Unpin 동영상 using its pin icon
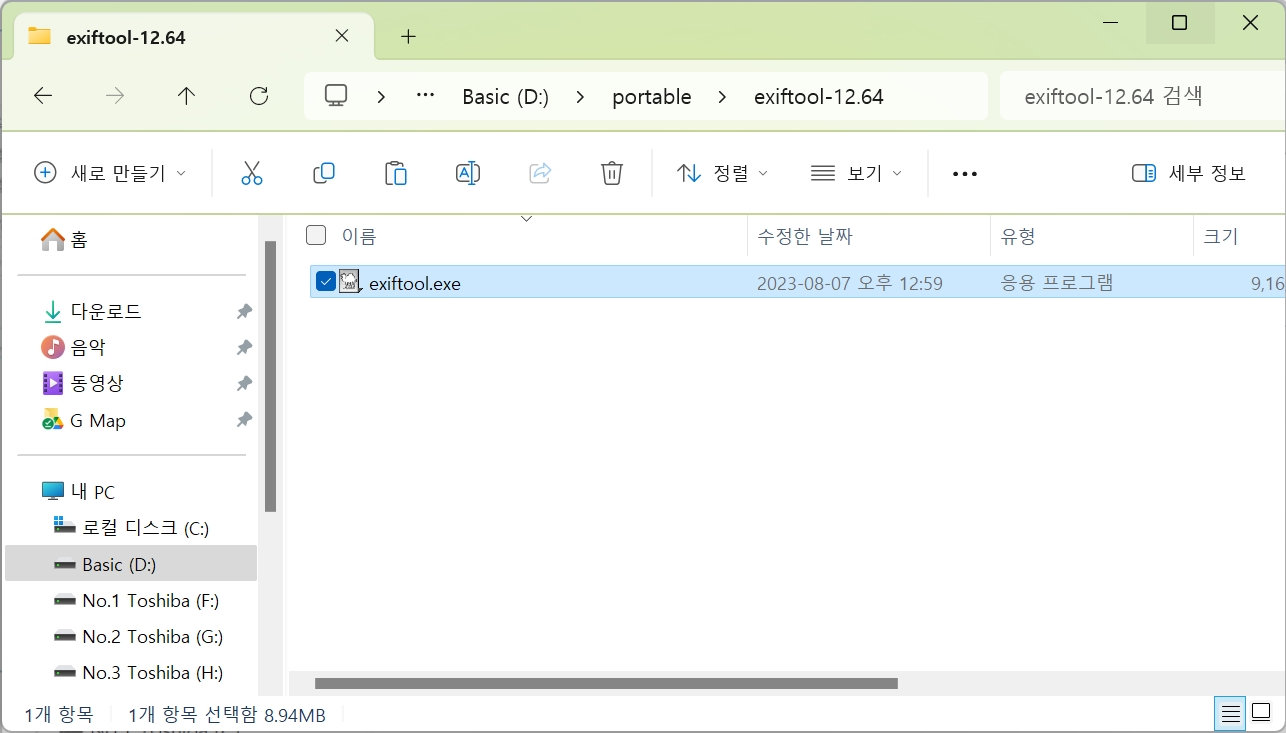Image resolution: width=1286 pixels, height=733 pixels. point(244,384)
